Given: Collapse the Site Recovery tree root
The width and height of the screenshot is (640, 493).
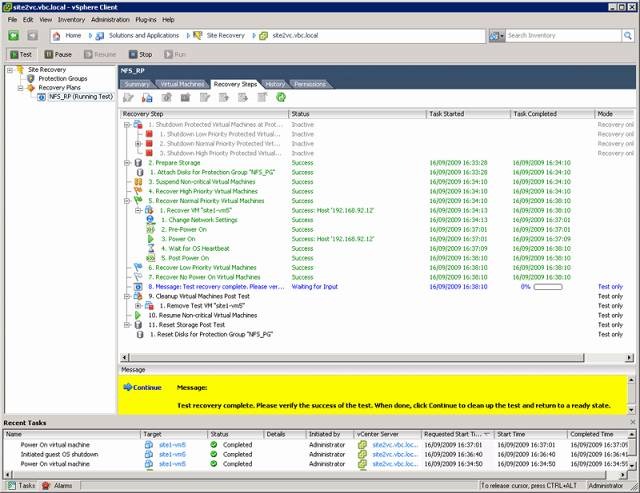Looking at the screenshot, I should click(10, 70).
